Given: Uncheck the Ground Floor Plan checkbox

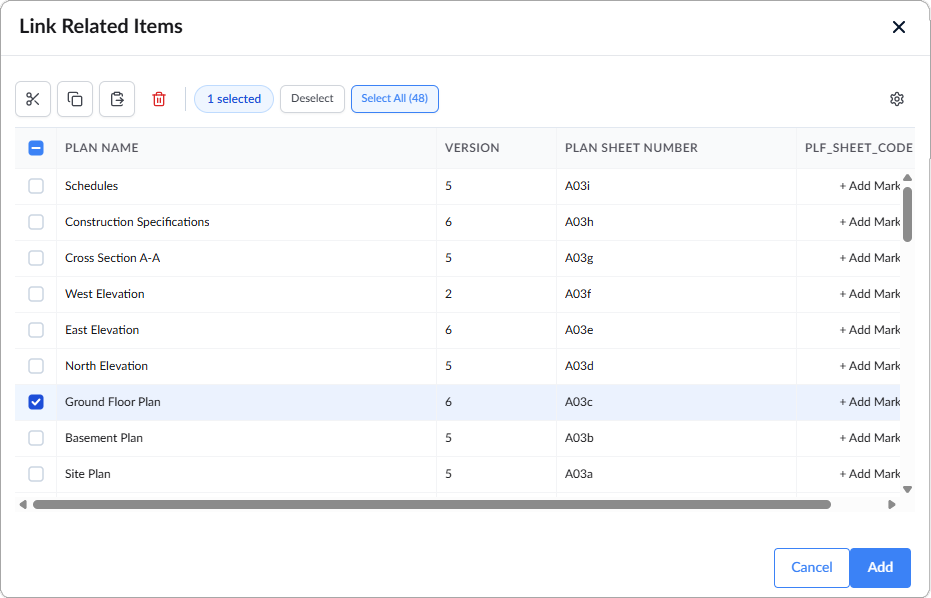Looking at the screenshot, I should pos(36,402).
